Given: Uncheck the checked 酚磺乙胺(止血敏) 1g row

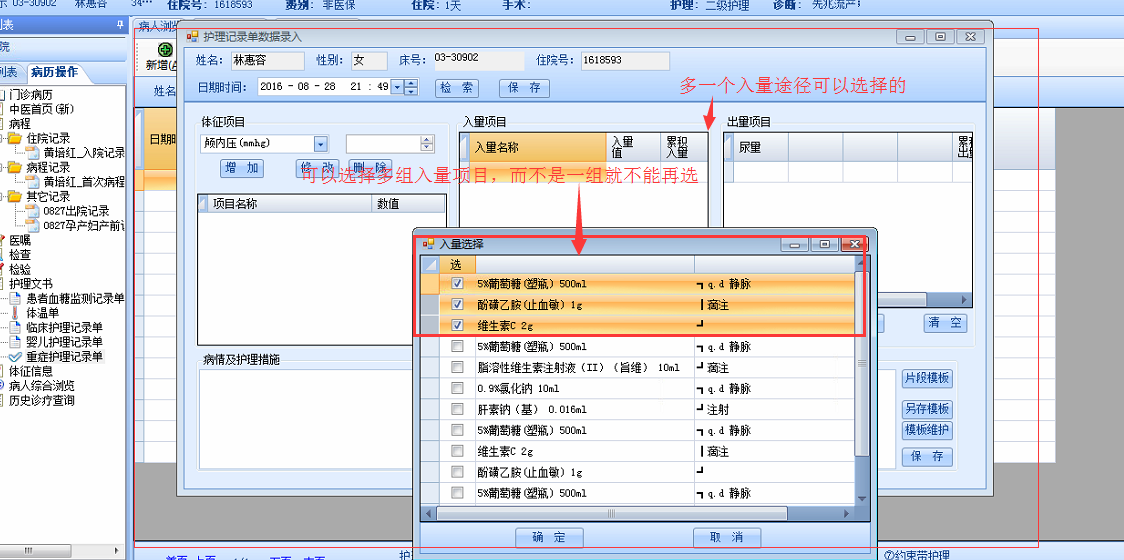Looking at the screenshot, I should [457, 305].
